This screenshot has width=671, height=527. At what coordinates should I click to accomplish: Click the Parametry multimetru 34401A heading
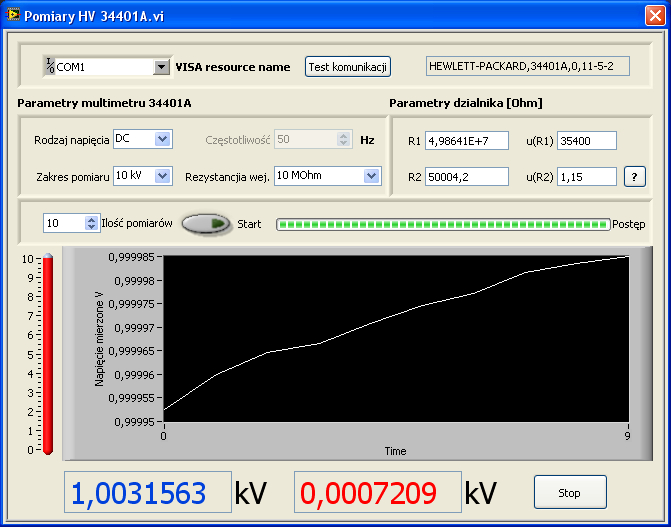click(104, 103)
